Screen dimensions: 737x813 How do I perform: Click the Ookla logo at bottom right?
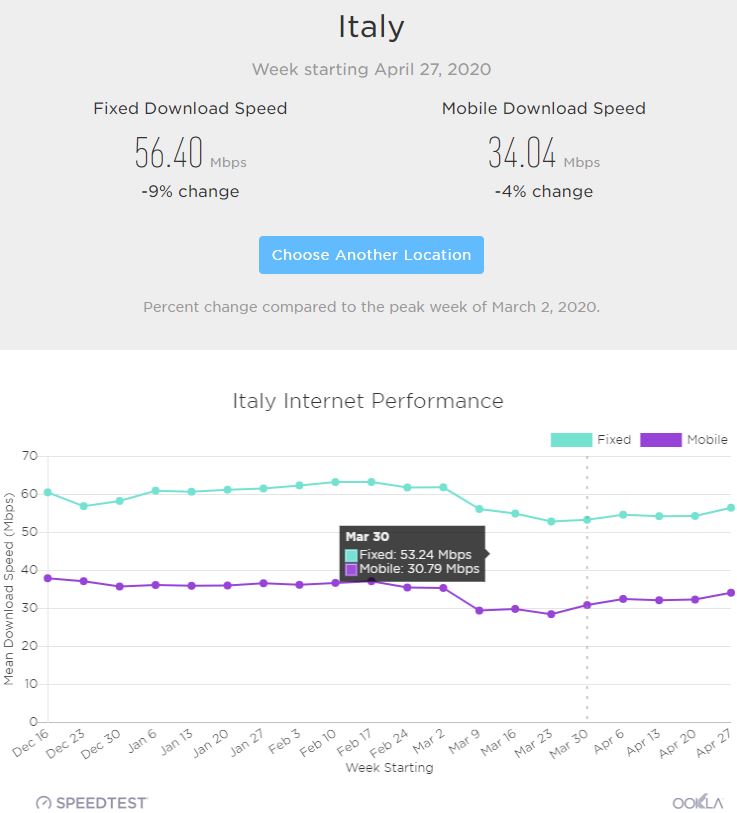[x=699, y=802]
